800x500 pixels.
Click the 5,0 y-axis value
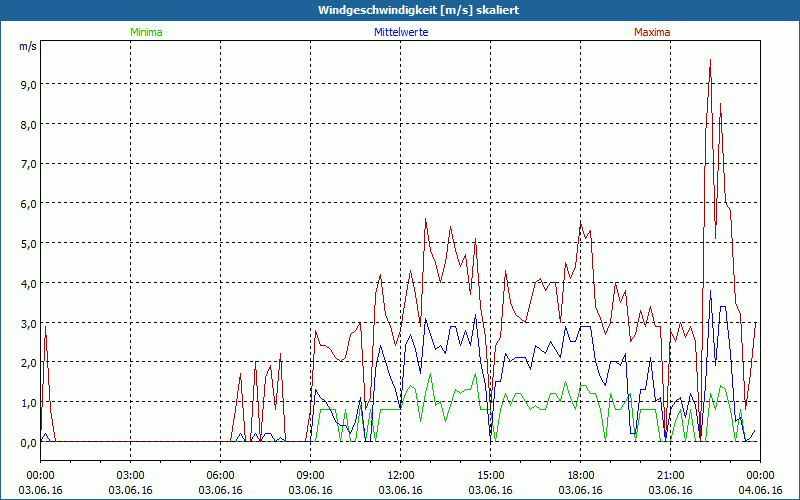coord(29,243)
